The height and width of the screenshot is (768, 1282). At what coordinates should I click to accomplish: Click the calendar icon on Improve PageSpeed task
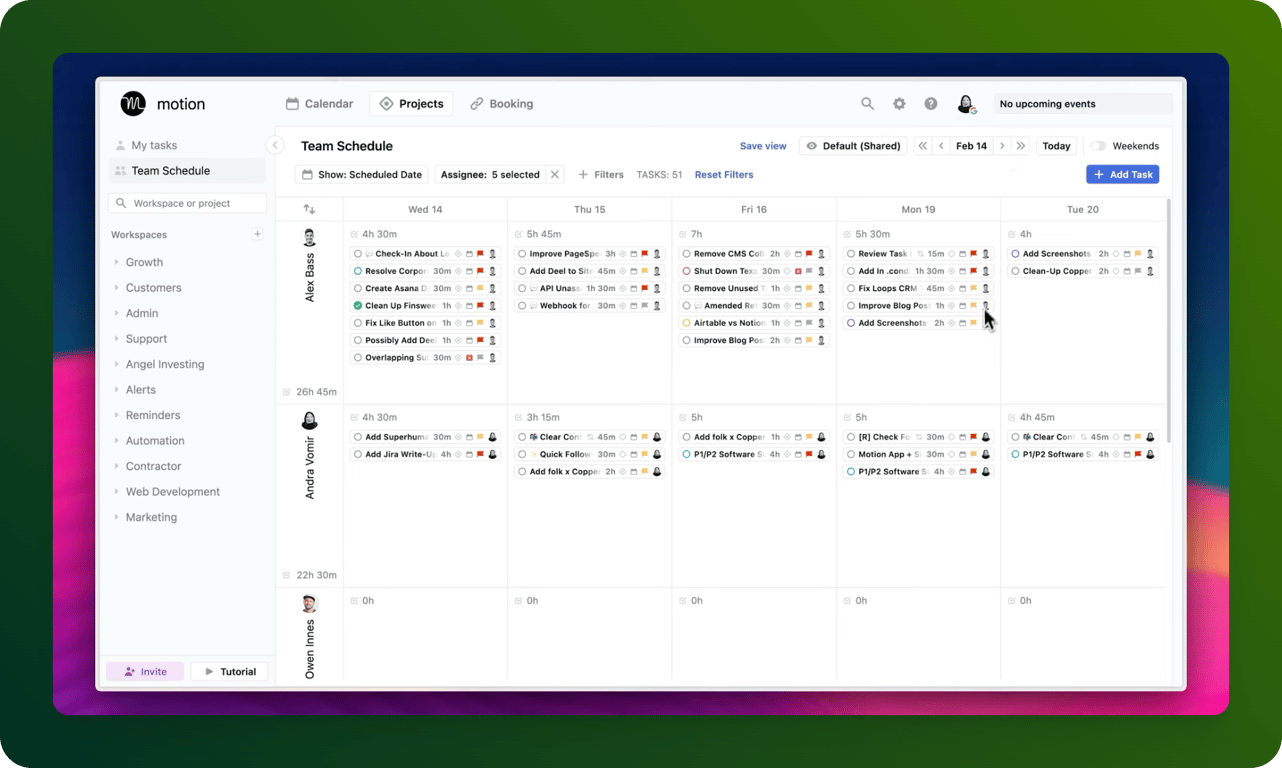633,254
